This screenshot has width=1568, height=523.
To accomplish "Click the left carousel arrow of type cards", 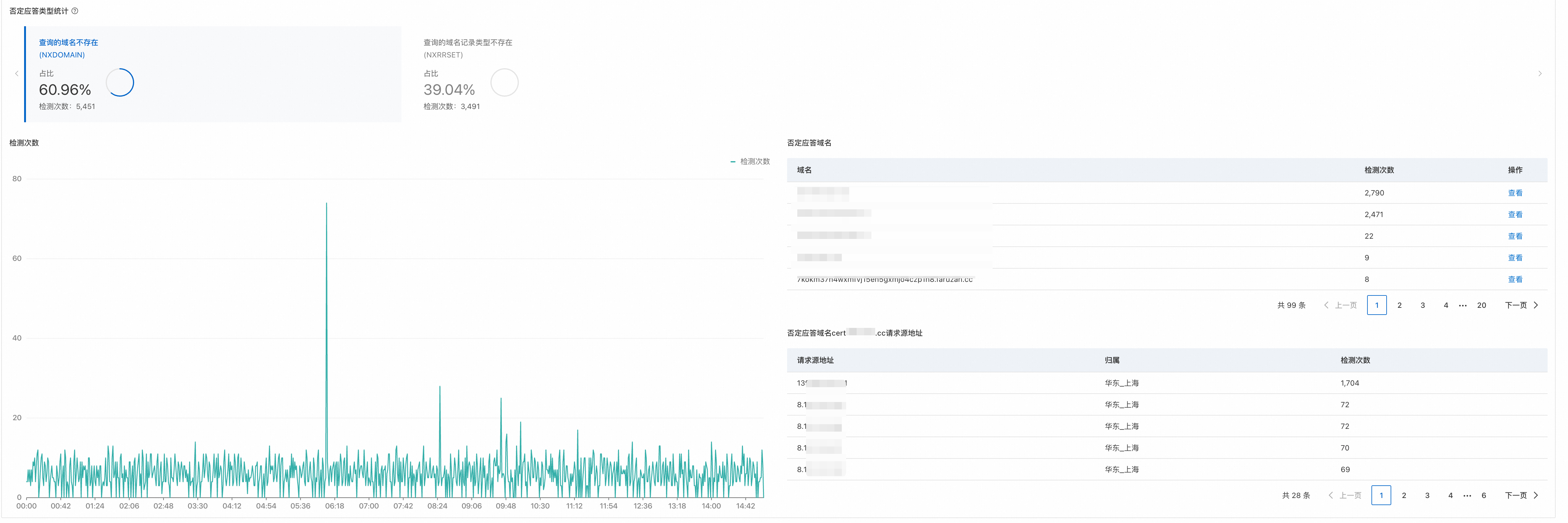I will (x=17, y=73).
